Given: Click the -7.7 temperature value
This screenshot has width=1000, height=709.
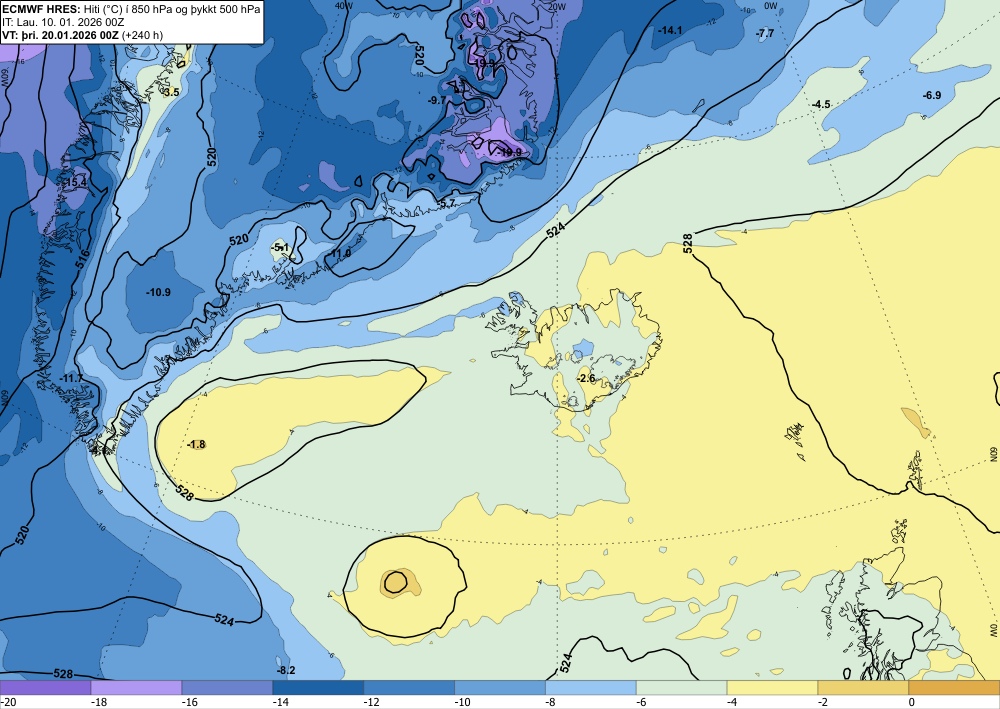Looking at the screenshot, I should click(x=765, y=33).
